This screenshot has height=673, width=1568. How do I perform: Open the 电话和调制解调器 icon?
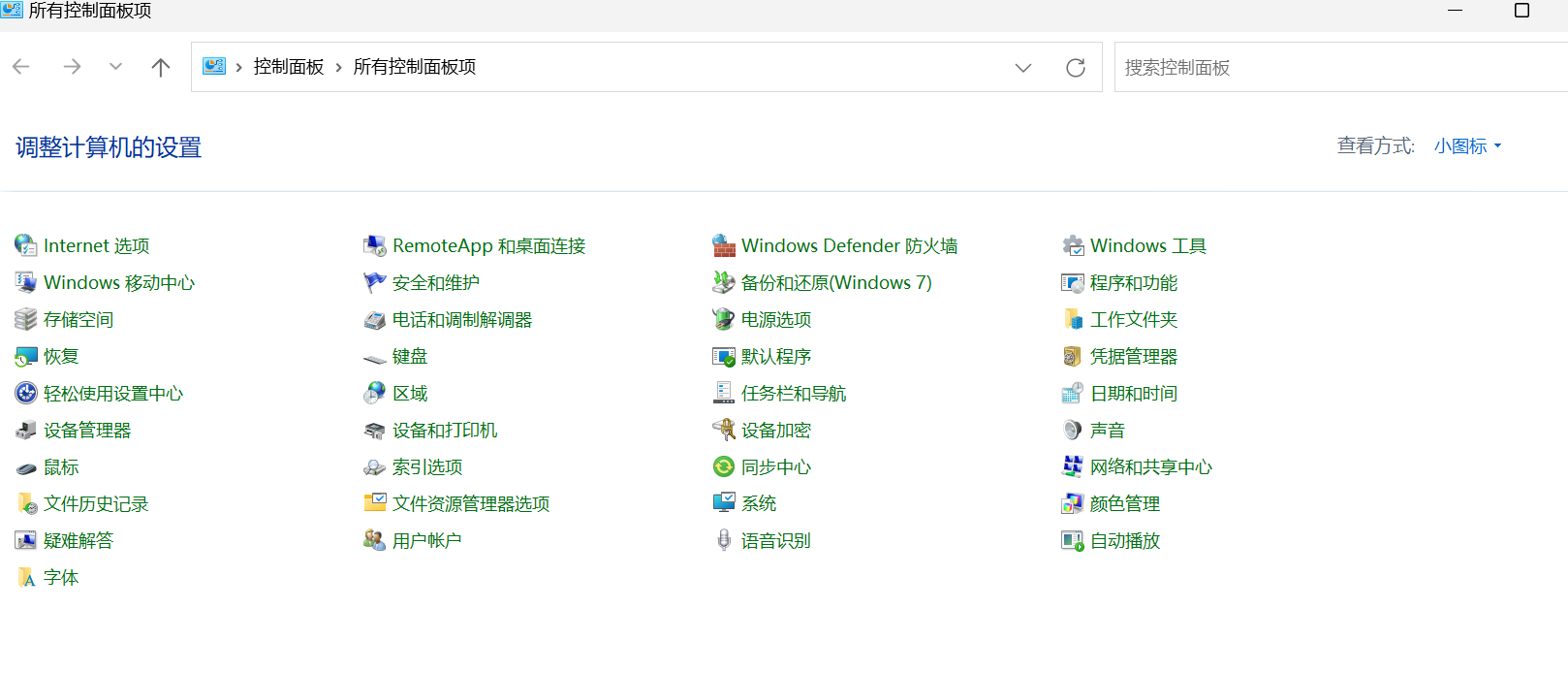coord(375,319)
